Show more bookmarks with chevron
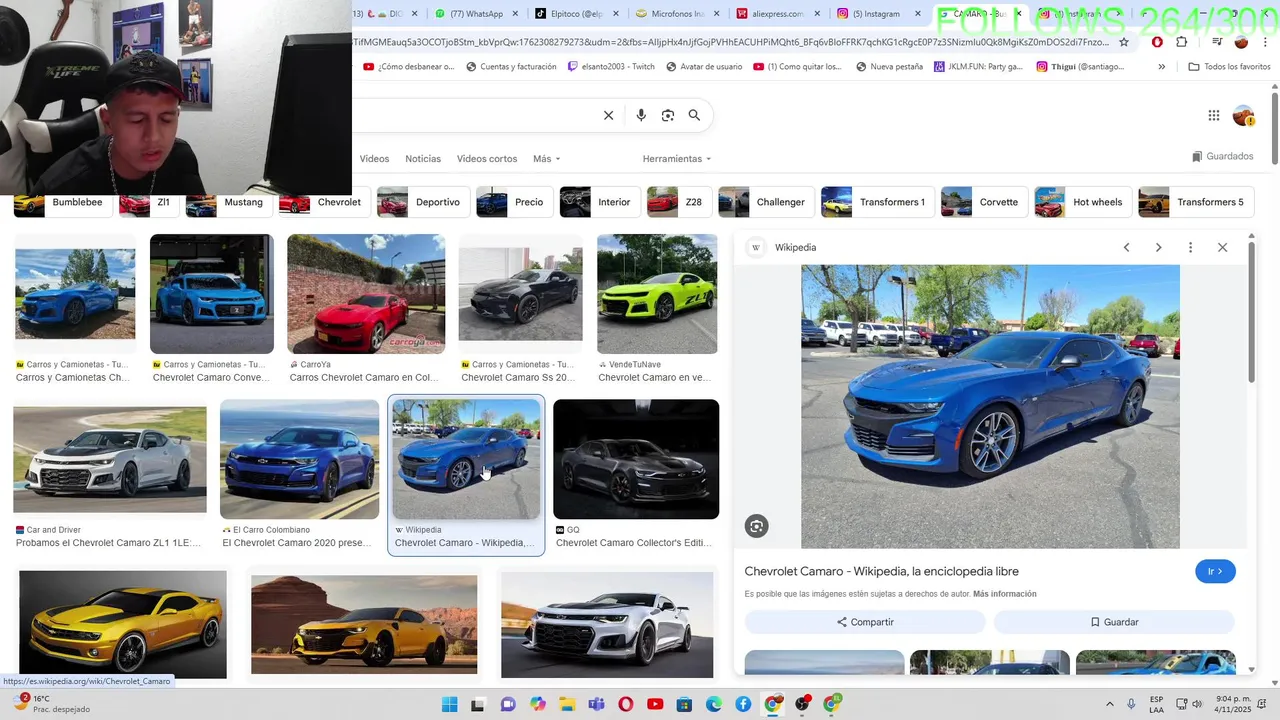Viewport: 1280px width, 720px height. (1161, 67)
